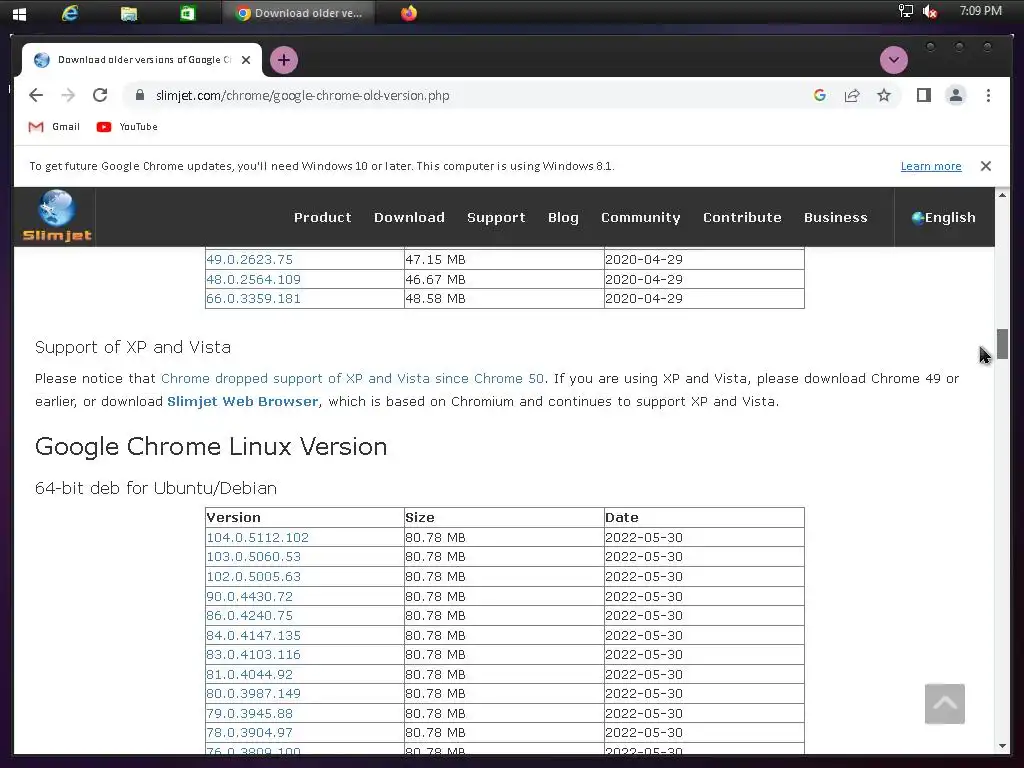
Task: Download Linux version 102.0.5005.63
Action: coord(253,577)
